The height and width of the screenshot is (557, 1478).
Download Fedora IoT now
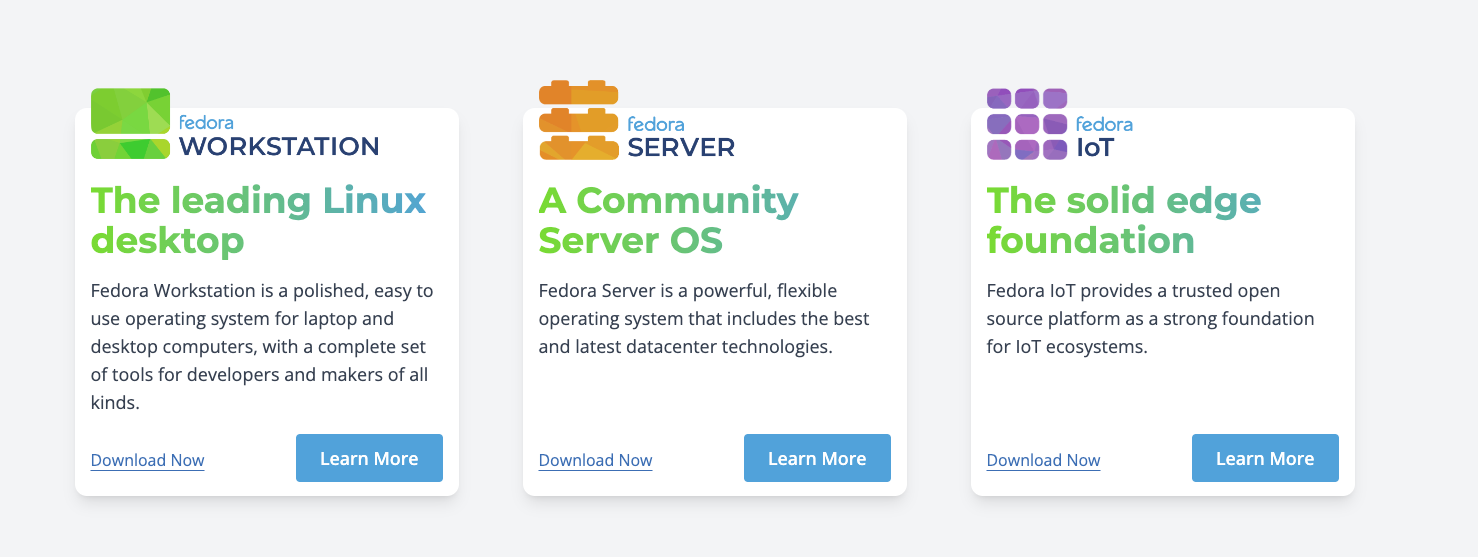[x=1044, y=460]
